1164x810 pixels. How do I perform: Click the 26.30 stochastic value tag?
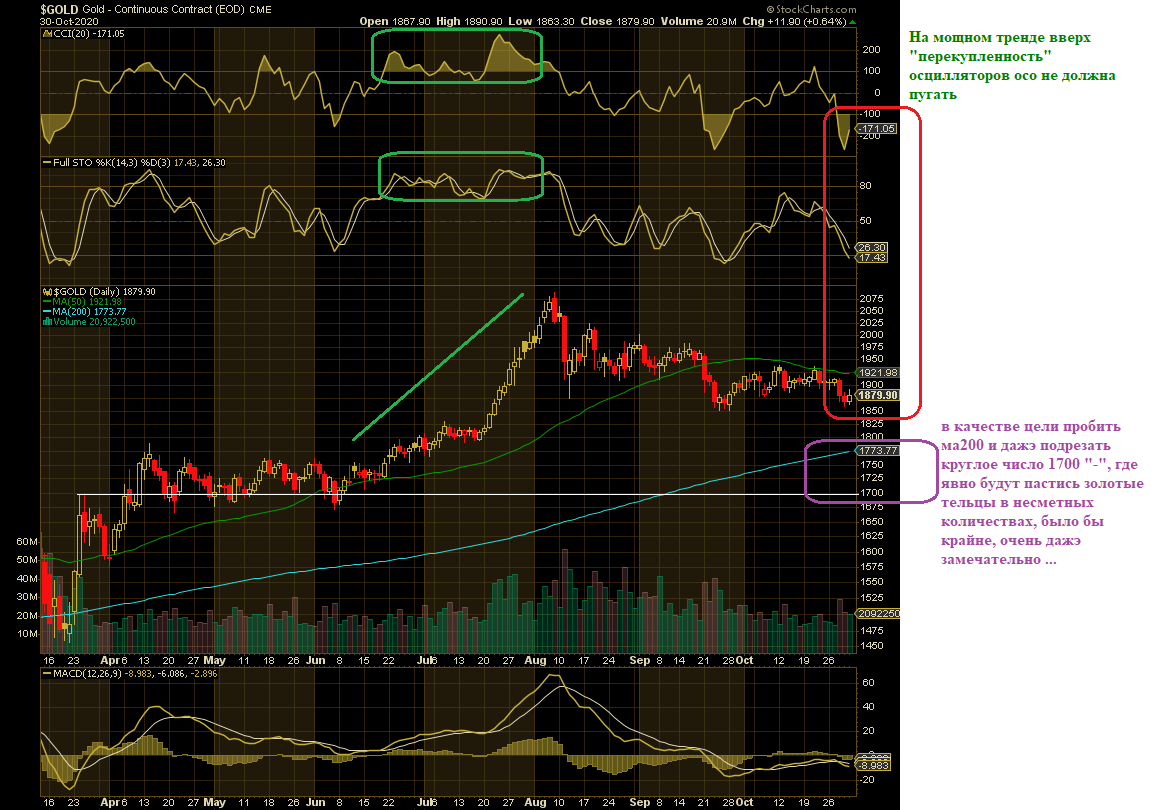(x=872, y=247)
